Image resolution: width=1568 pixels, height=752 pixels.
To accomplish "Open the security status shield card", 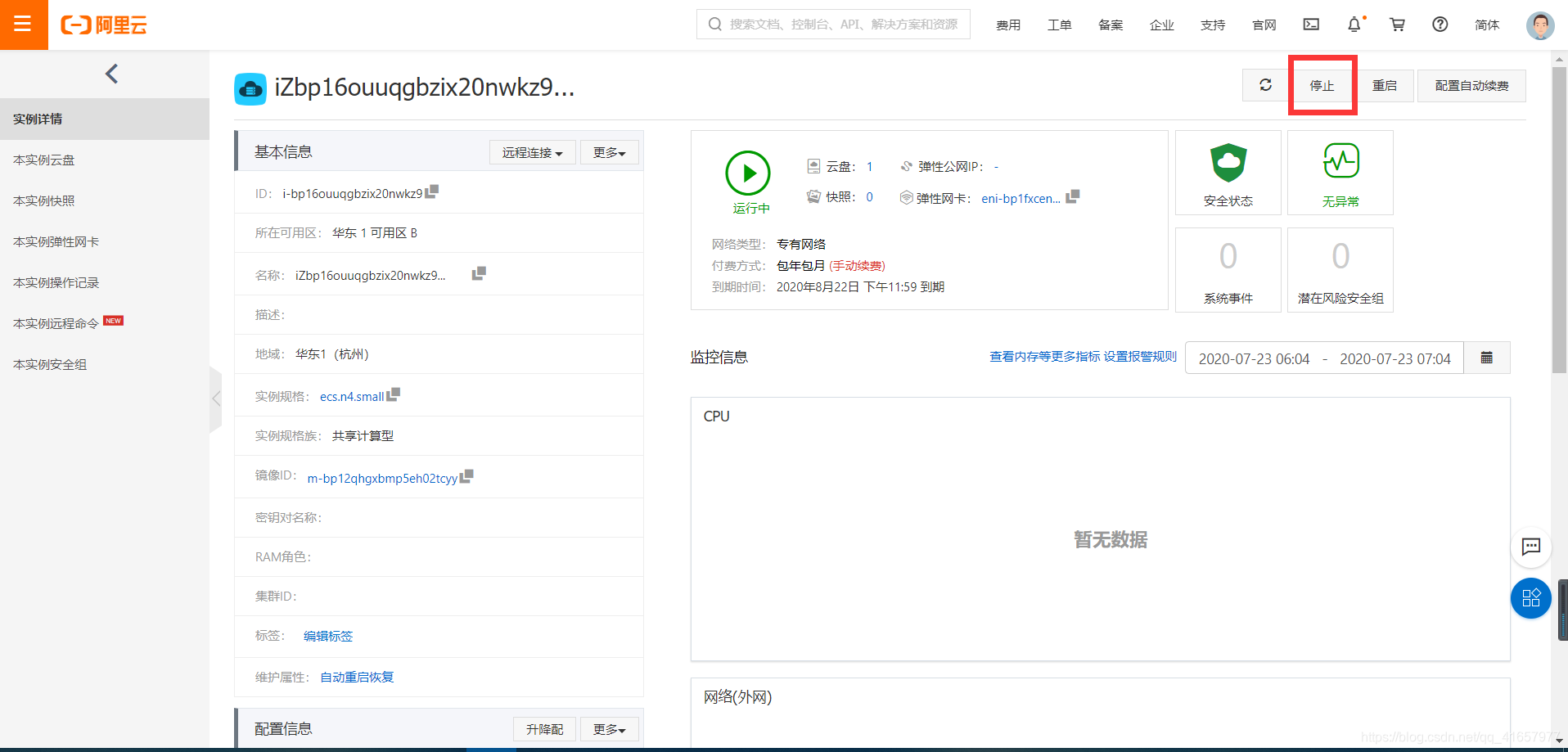I will 1228,173.
